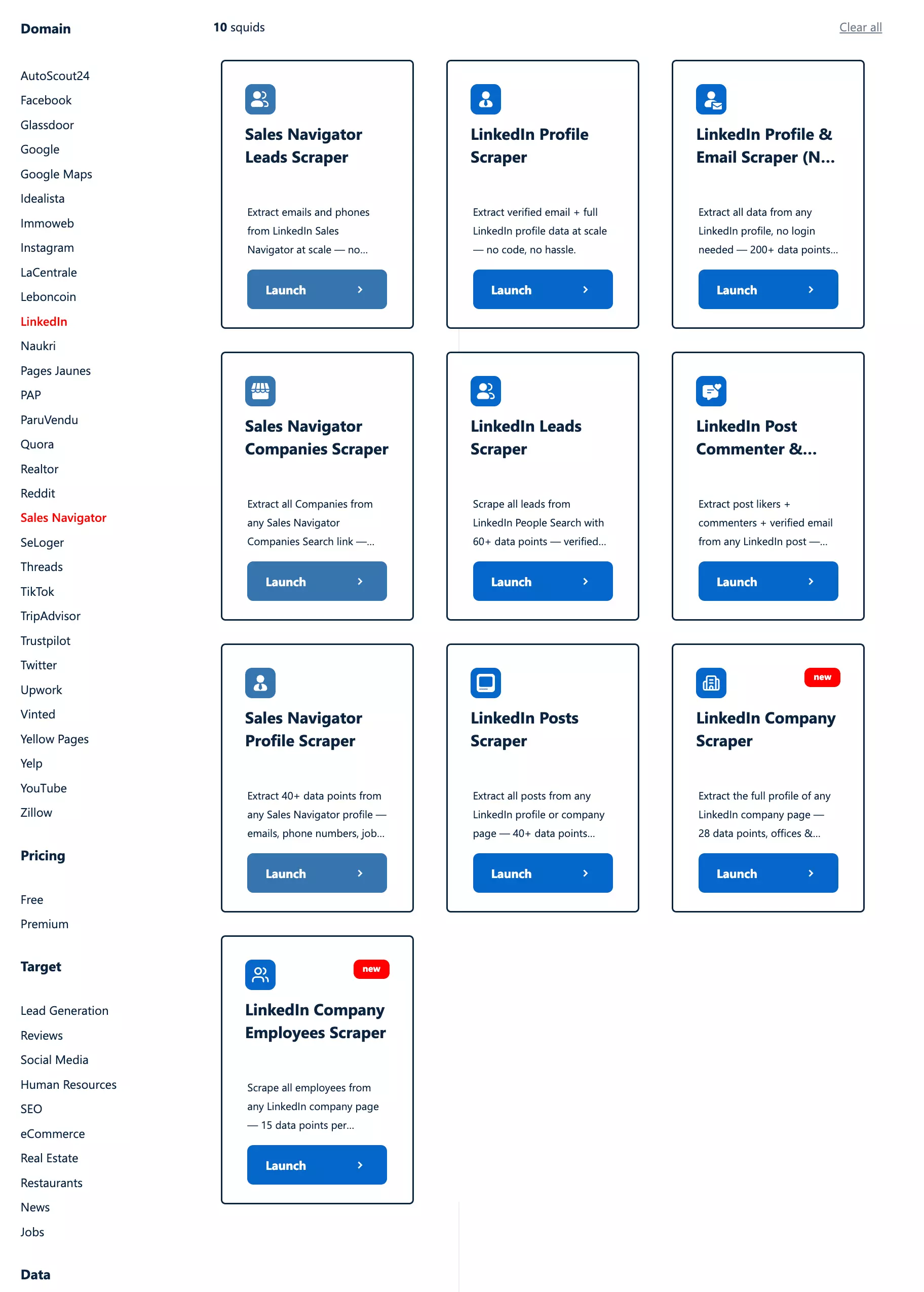Launch LinkedIn Company Employees Scraper

(x=317, y=1165)
